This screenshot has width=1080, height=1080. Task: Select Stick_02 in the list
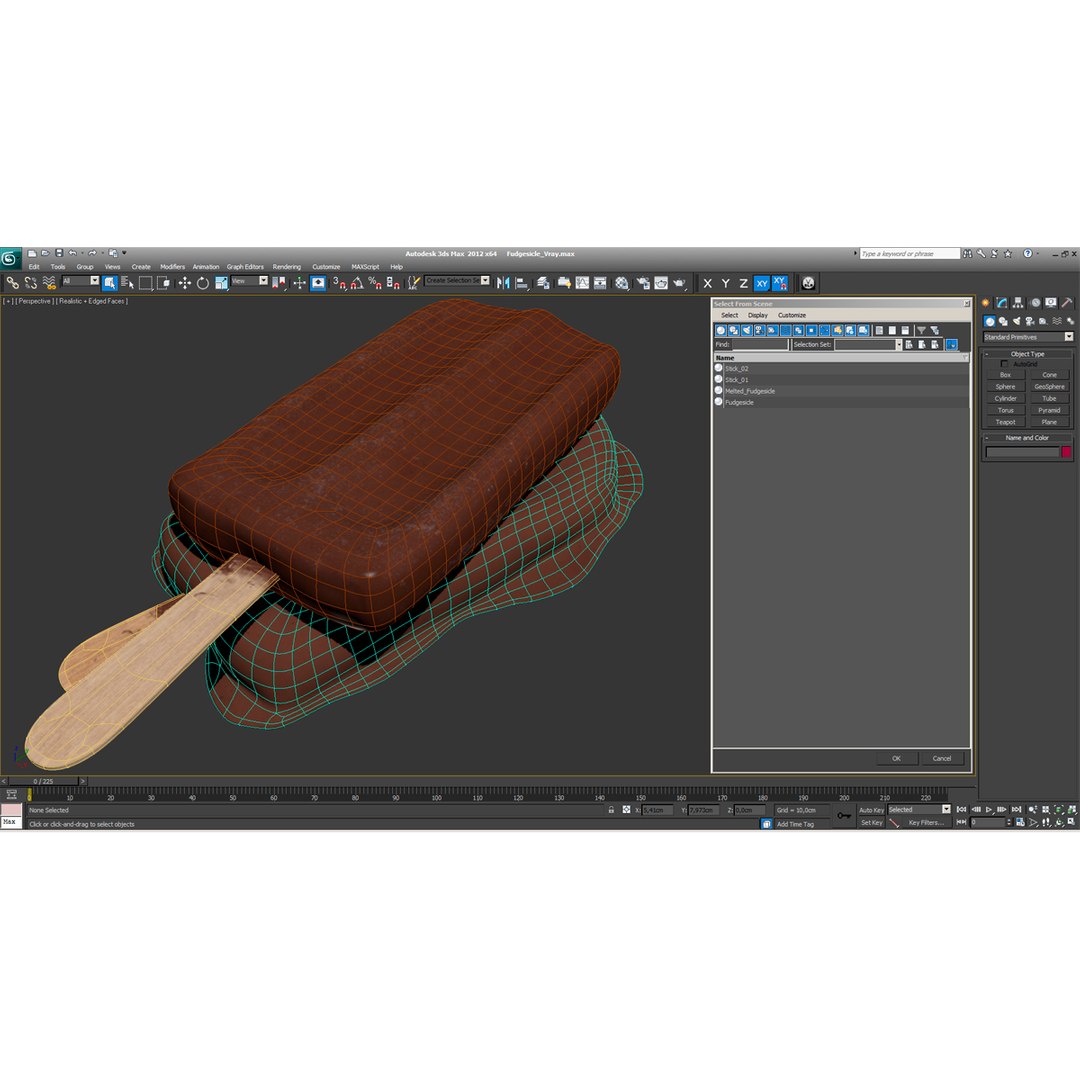click(x=842, y=368)
